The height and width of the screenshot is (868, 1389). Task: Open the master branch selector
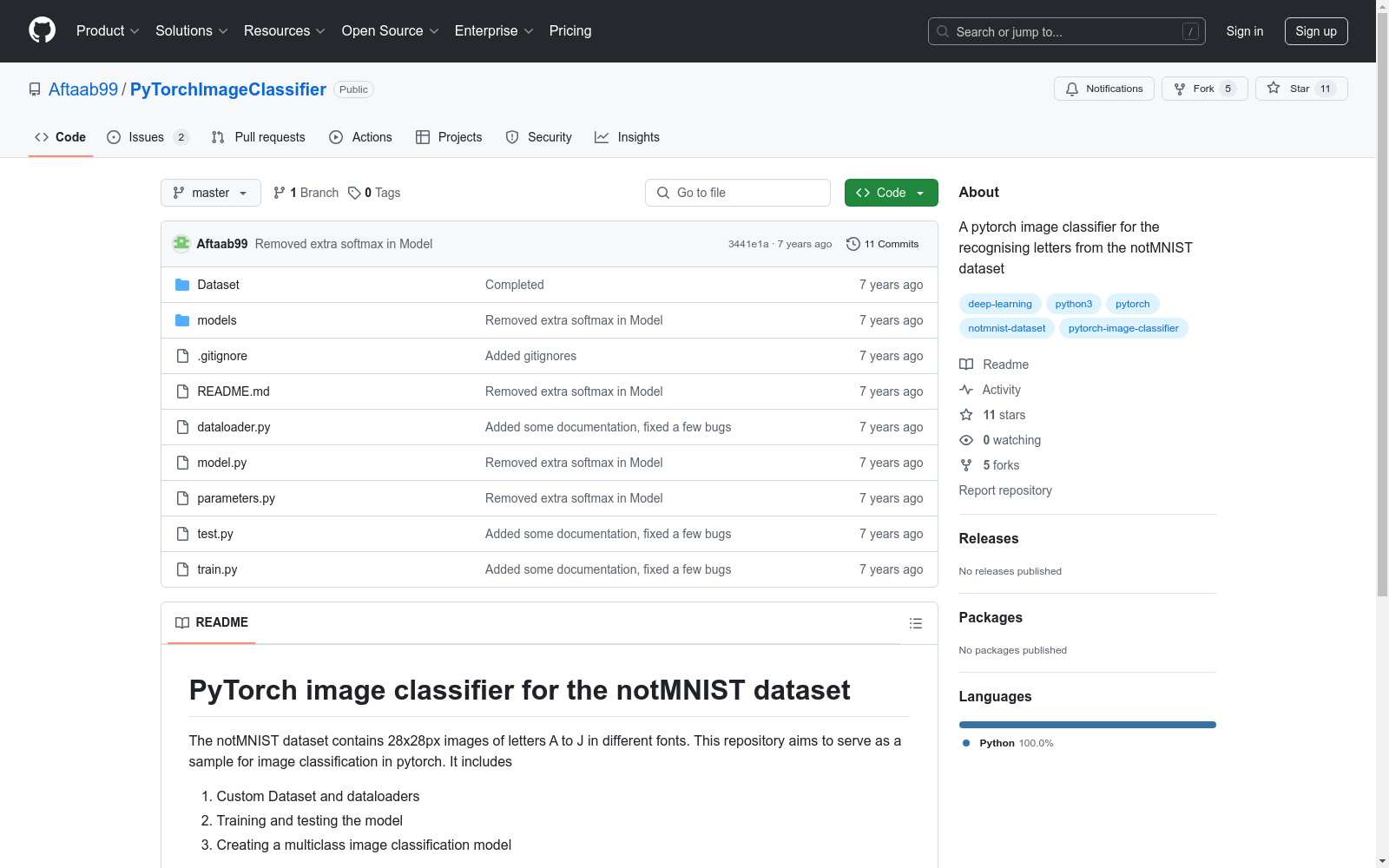[x=211, y=193]
